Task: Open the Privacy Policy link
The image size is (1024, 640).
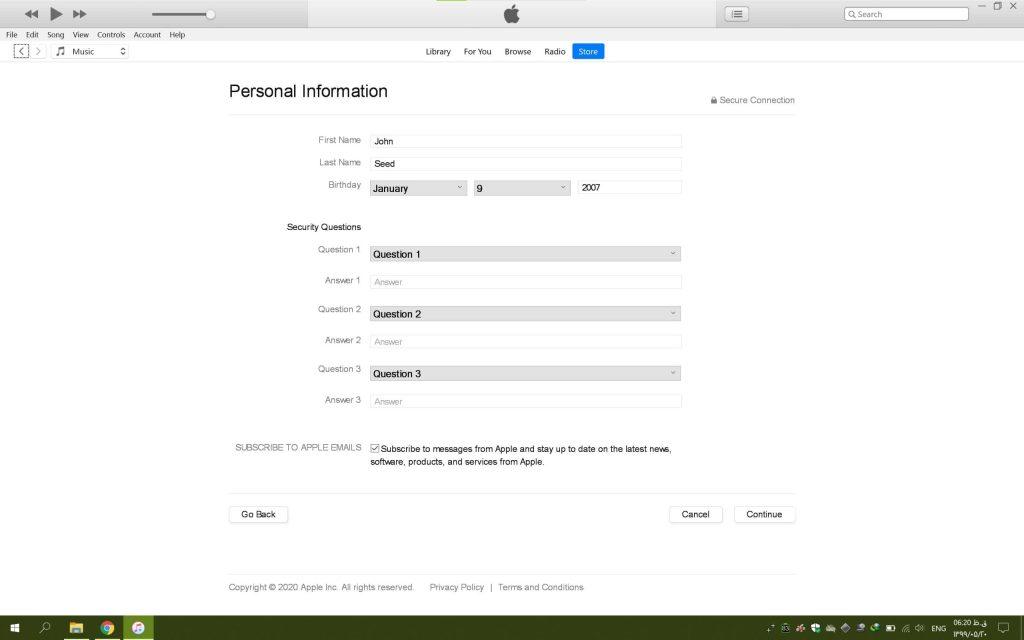Action: [x=456, y=587]
